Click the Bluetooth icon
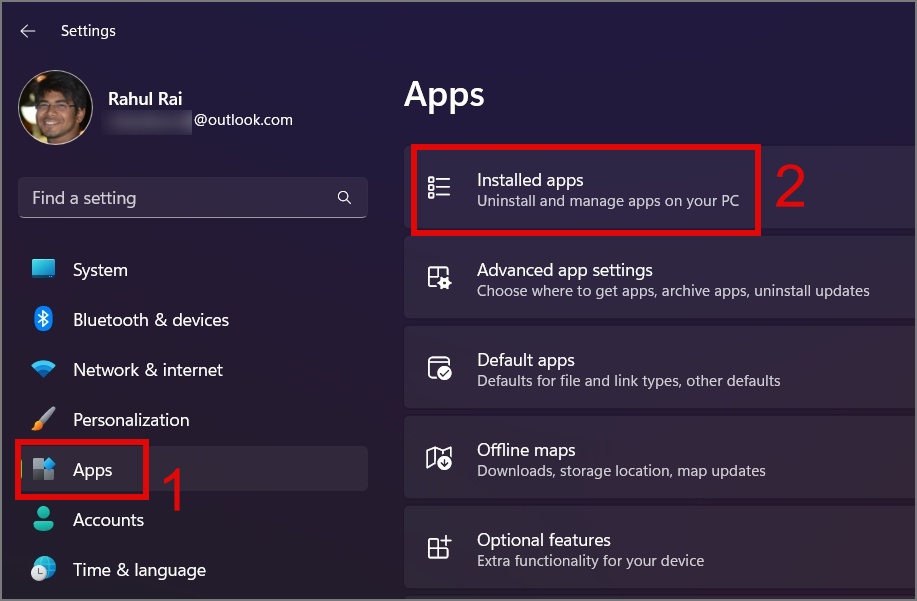 [43, 319]
